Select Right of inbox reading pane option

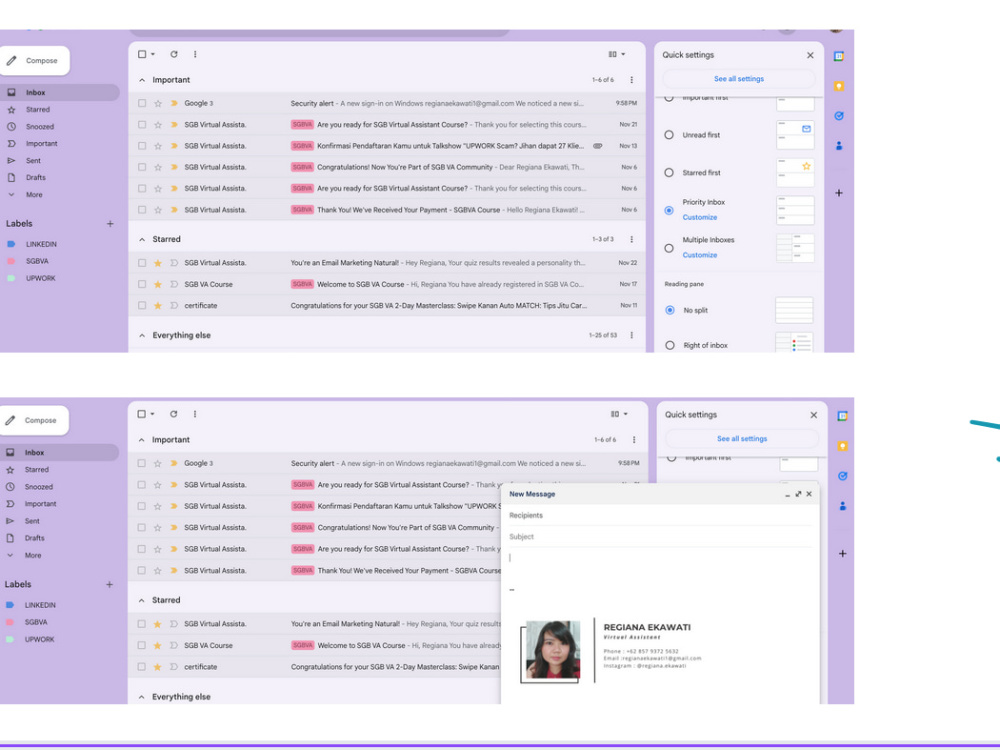click(x=670, y=345)
